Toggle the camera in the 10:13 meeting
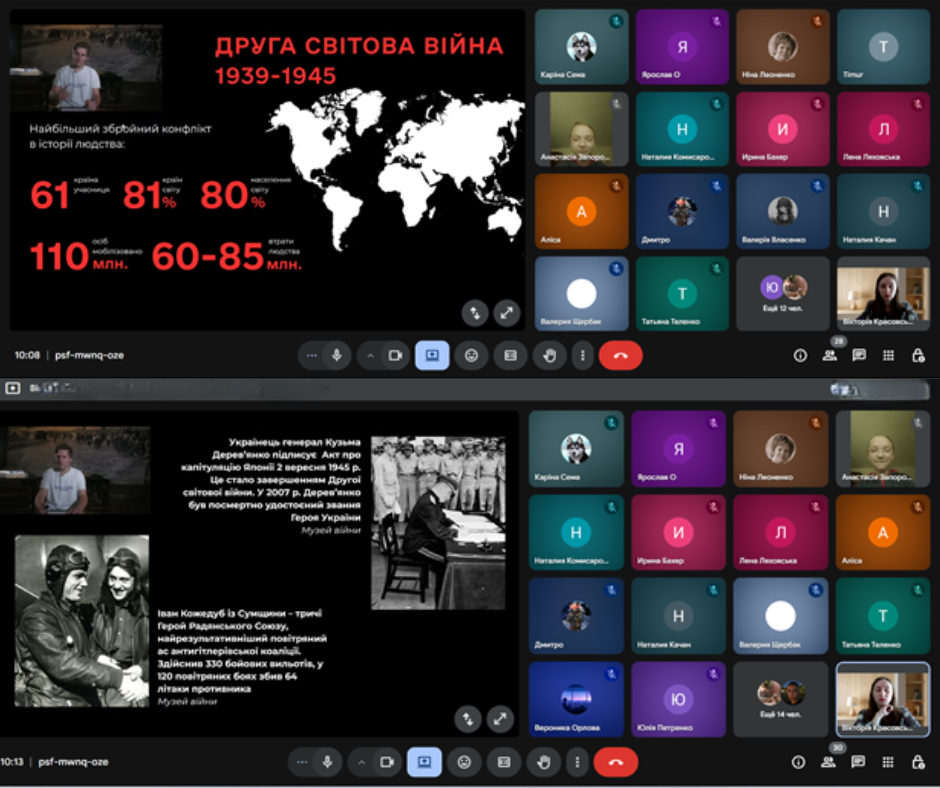This screenshot has width=940, height=788. click(387, 762)
